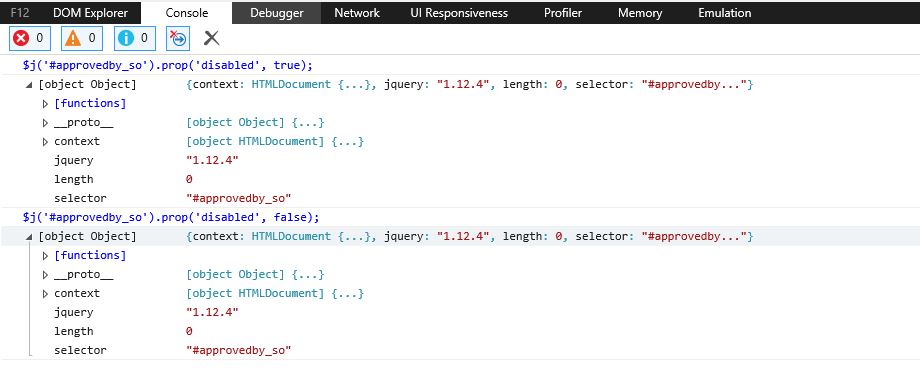
Task: Click length property in first result
Action: (73, 179)
